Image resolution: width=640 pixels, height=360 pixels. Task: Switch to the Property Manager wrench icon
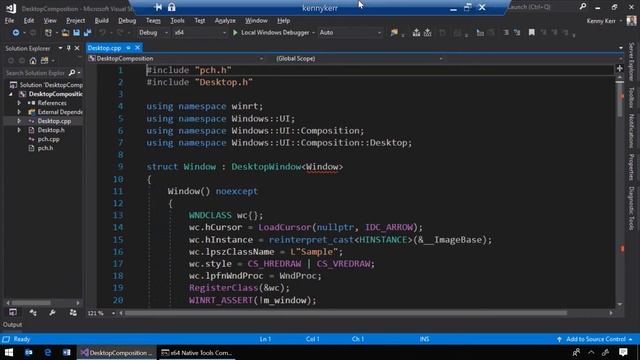pos(52,313)
